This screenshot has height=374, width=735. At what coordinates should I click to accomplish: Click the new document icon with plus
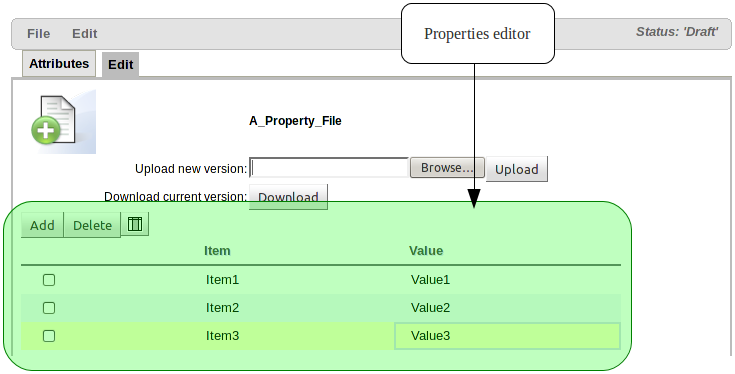coord(63,122)
